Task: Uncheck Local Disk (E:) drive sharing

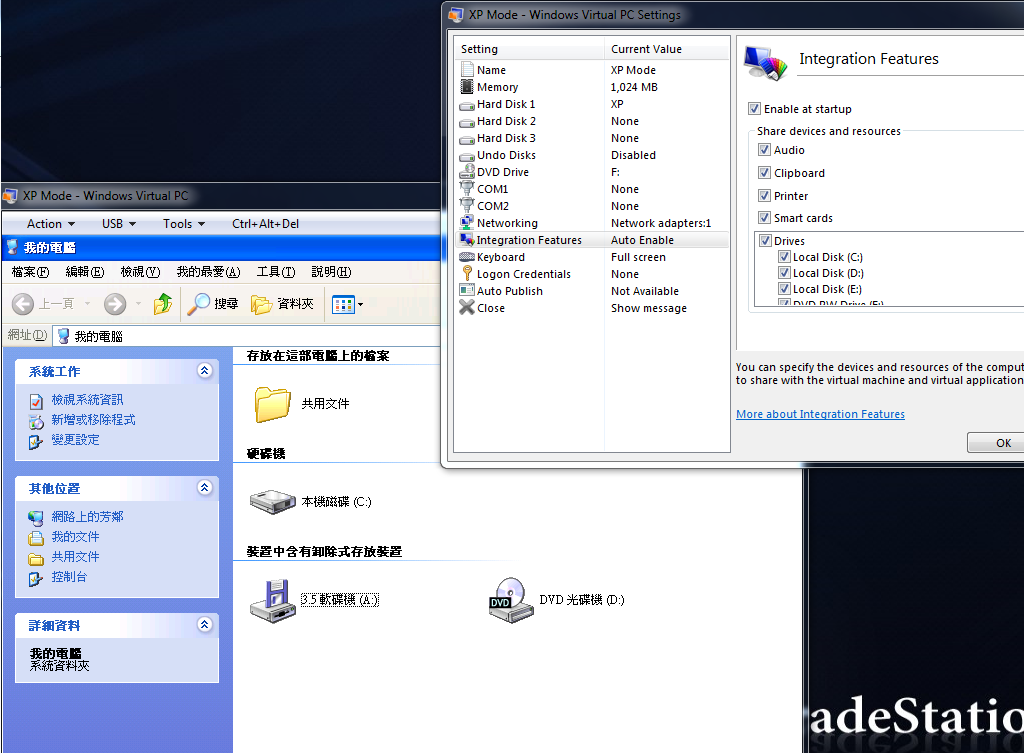Action: pos(784,289)
